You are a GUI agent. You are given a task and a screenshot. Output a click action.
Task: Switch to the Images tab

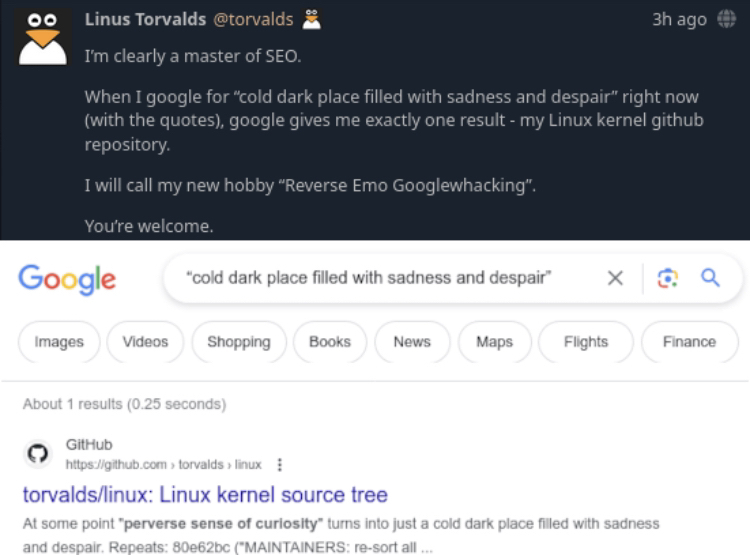pyautogui.click(x=59, y=342)
